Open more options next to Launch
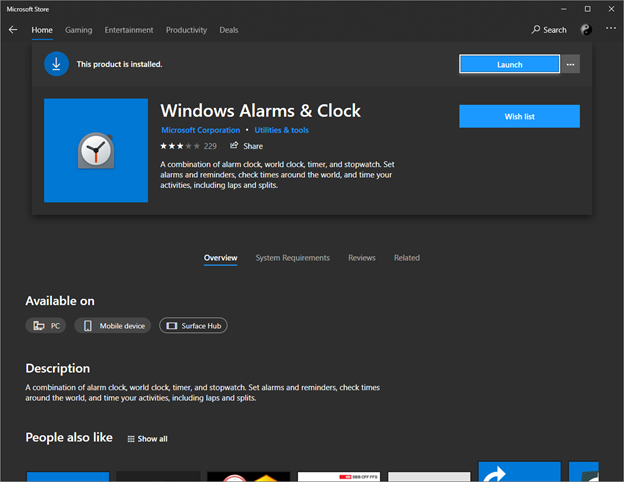This screenshot has width=624, height=482. [x=570, y=64]
